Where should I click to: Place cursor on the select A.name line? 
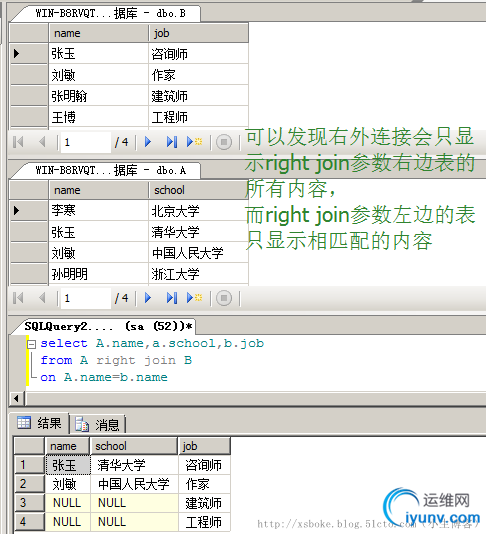point(152,343)
